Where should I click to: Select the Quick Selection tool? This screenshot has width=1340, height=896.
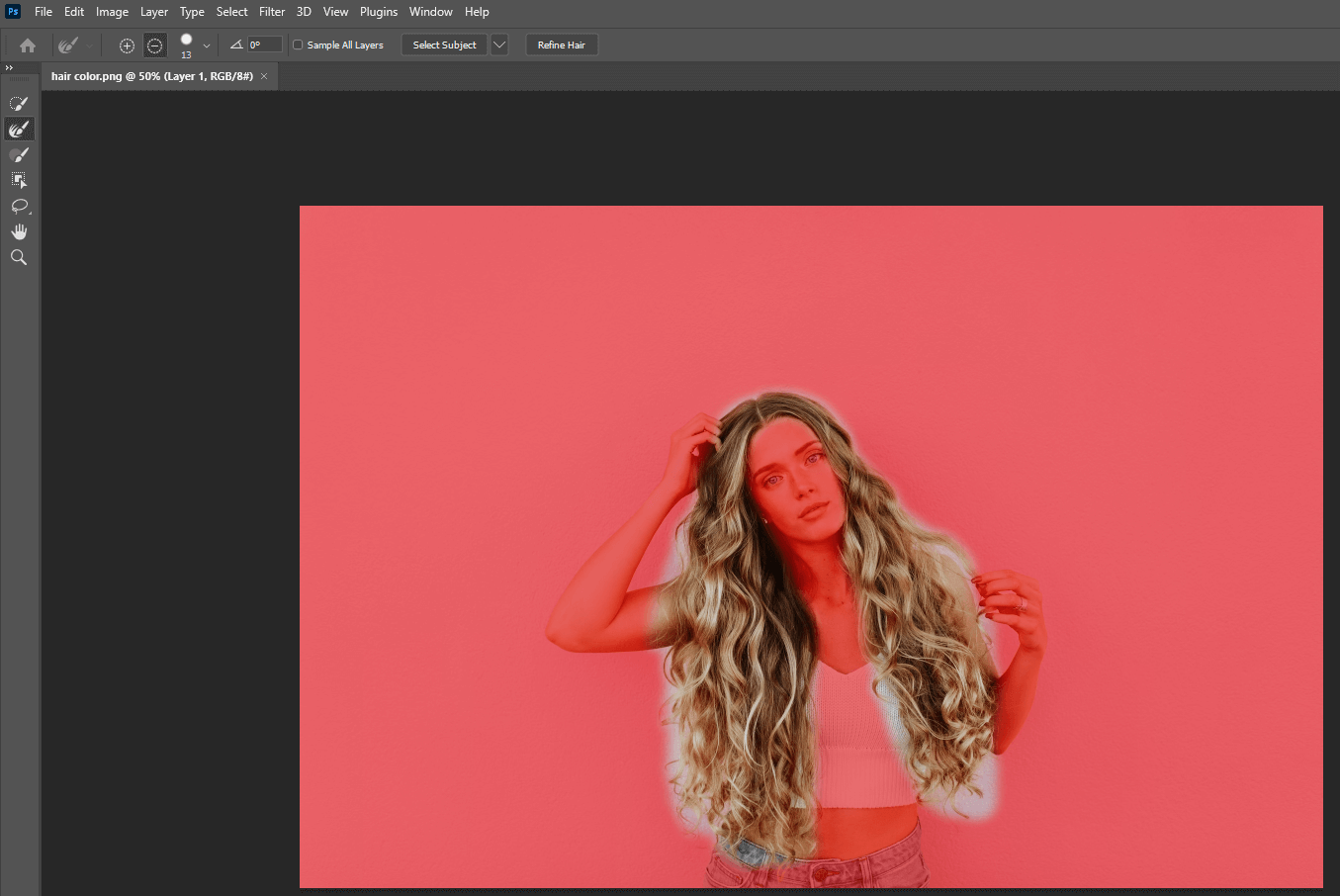pos(19,104)
